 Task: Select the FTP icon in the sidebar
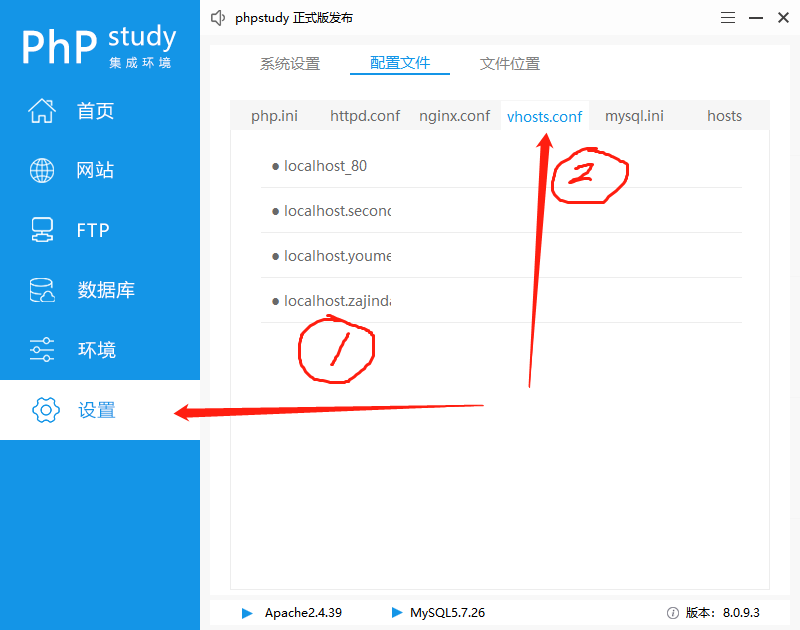pos(42,230)
